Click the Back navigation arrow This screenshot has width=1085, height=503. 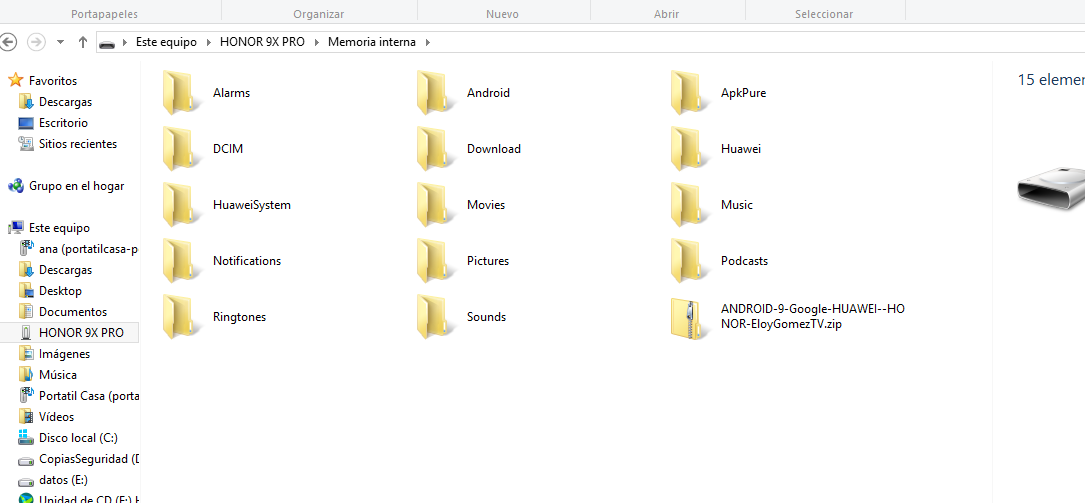tap(10, 42)
